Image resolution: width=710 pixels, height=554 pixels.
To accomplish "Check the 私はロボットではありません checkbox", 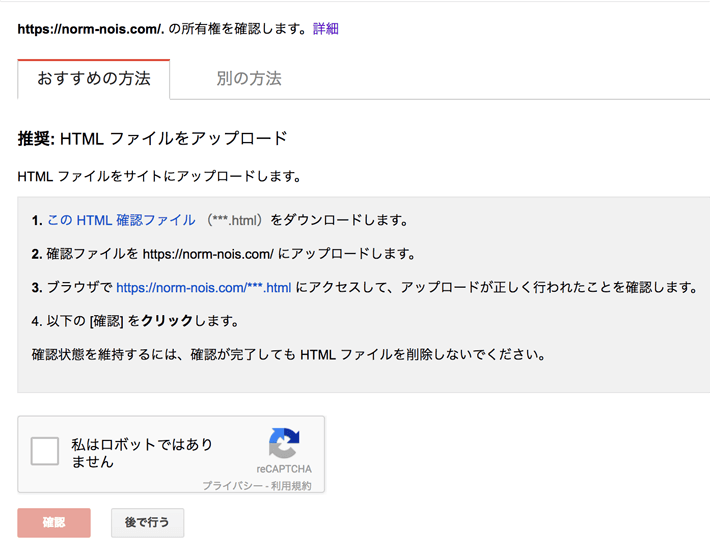I will (x=45, y=452).
